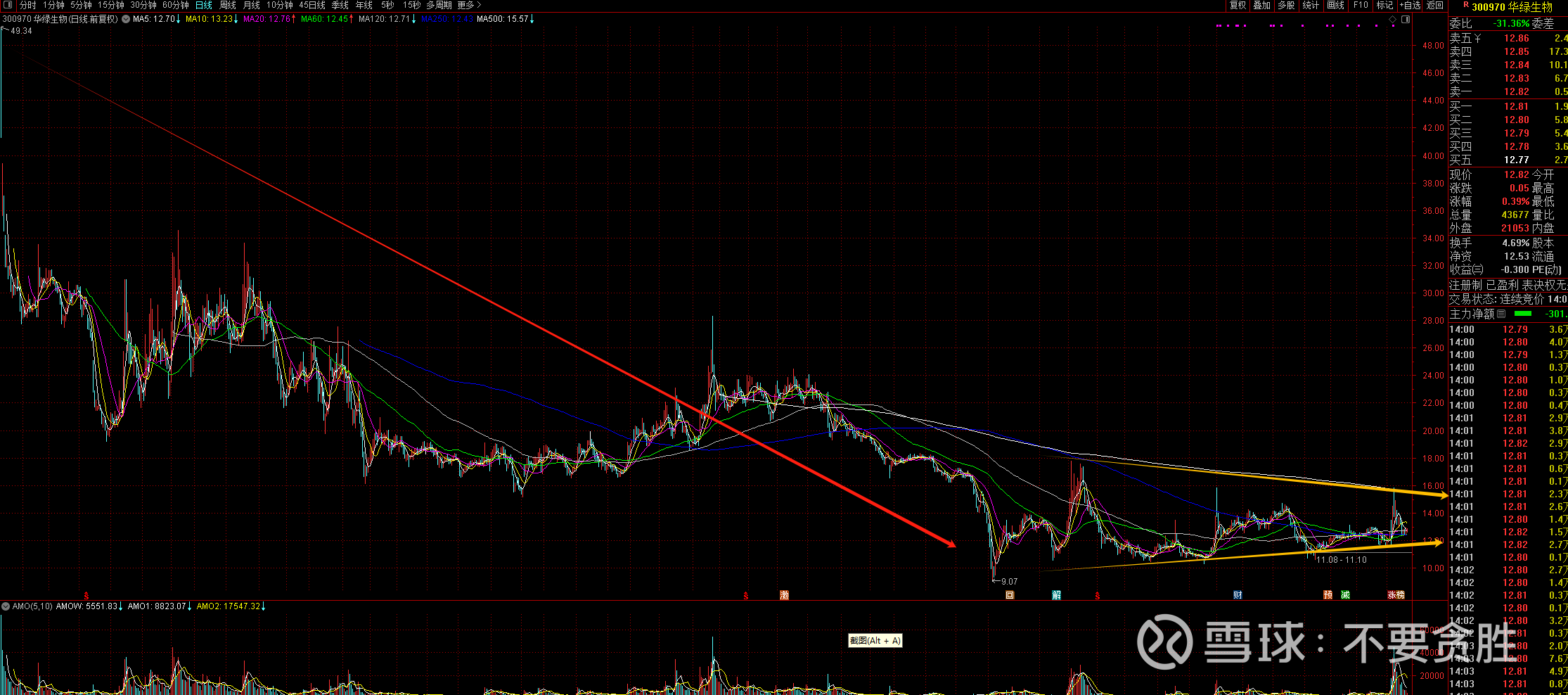Toggle the 复权 price adjustment option
Screen dimensions: 1568x695
coord(1238,6)
